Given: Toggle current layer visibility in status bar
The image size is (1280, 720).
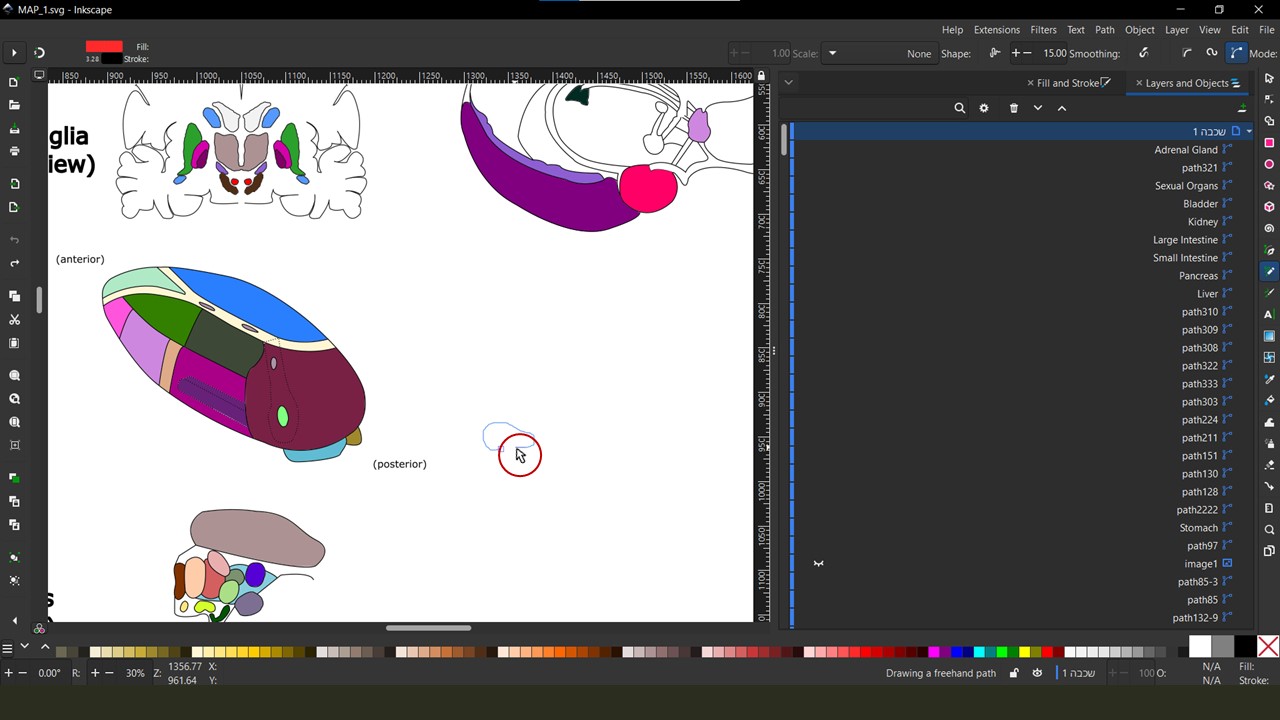Looking at the screenshot, I should (1037, 673).
